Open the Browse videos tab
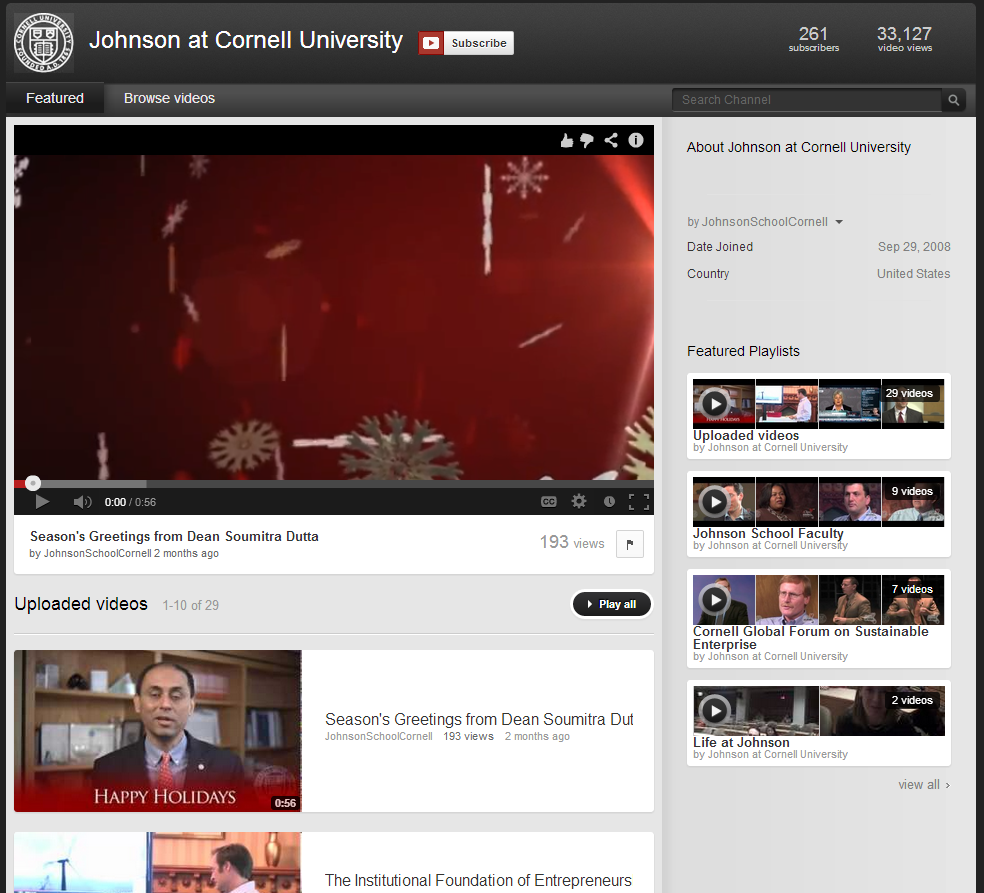 pos(169,98)
